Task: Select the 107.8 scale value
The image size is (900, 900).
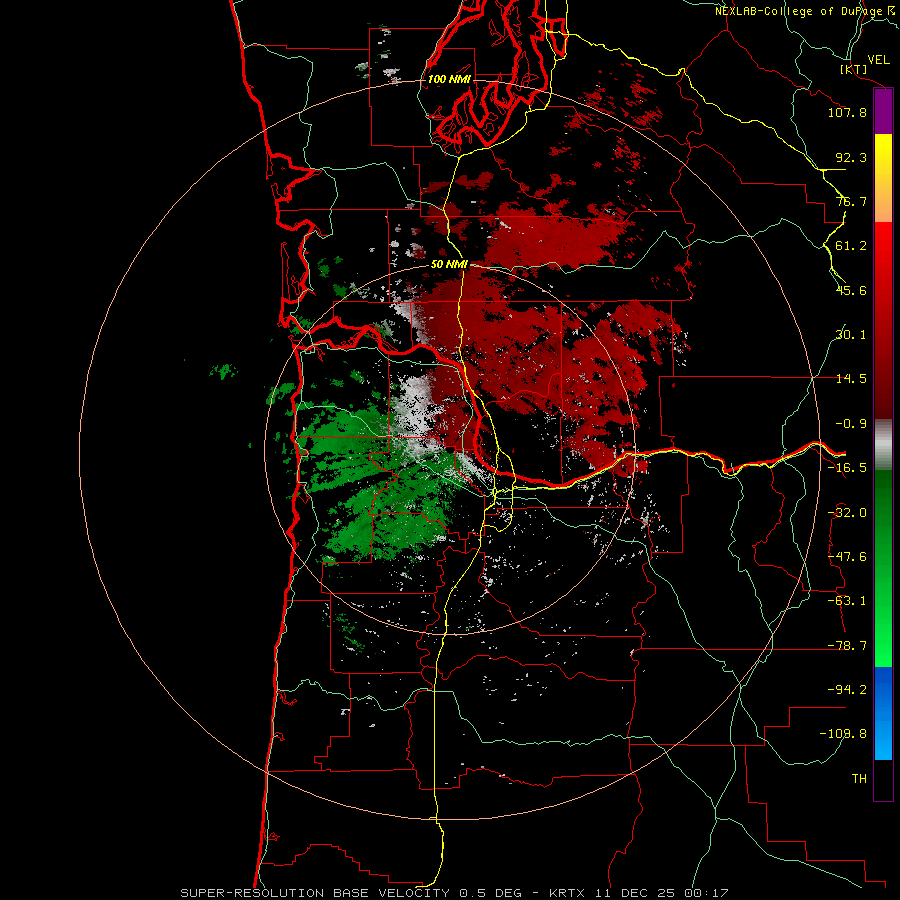Action: point(847,112)
